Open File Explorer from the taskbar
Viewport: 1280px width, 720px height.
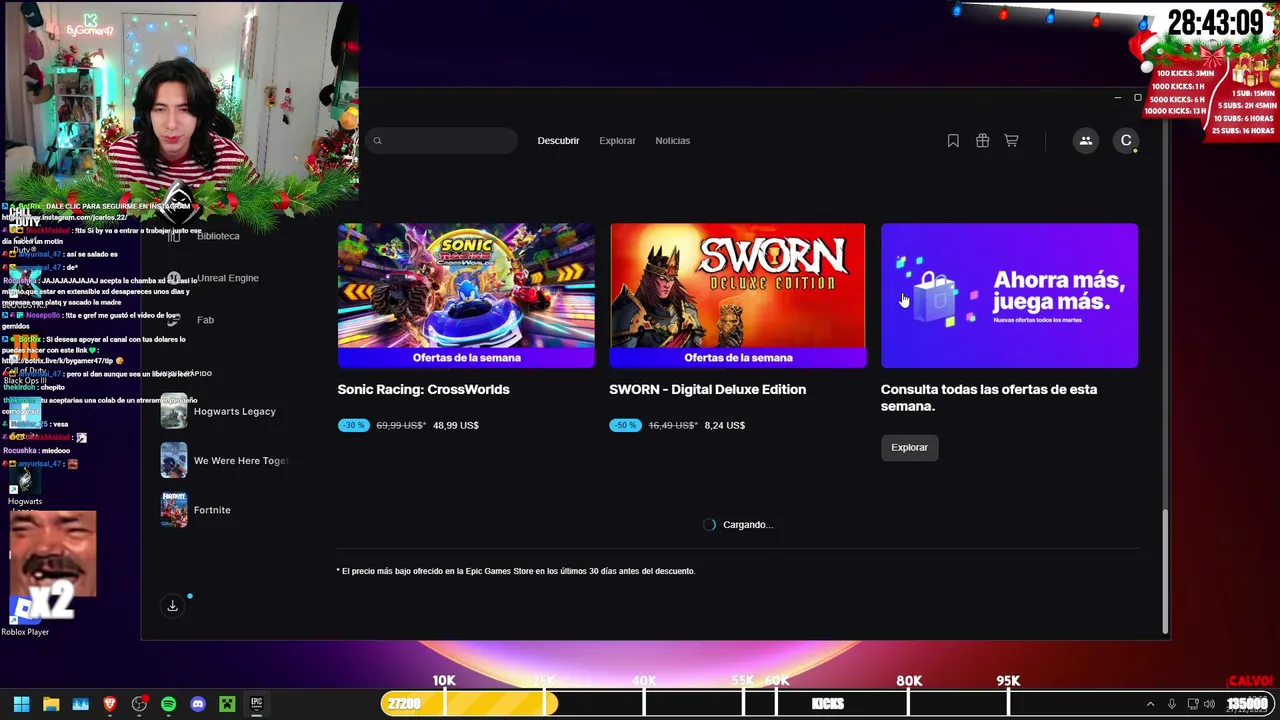point(51,704)
